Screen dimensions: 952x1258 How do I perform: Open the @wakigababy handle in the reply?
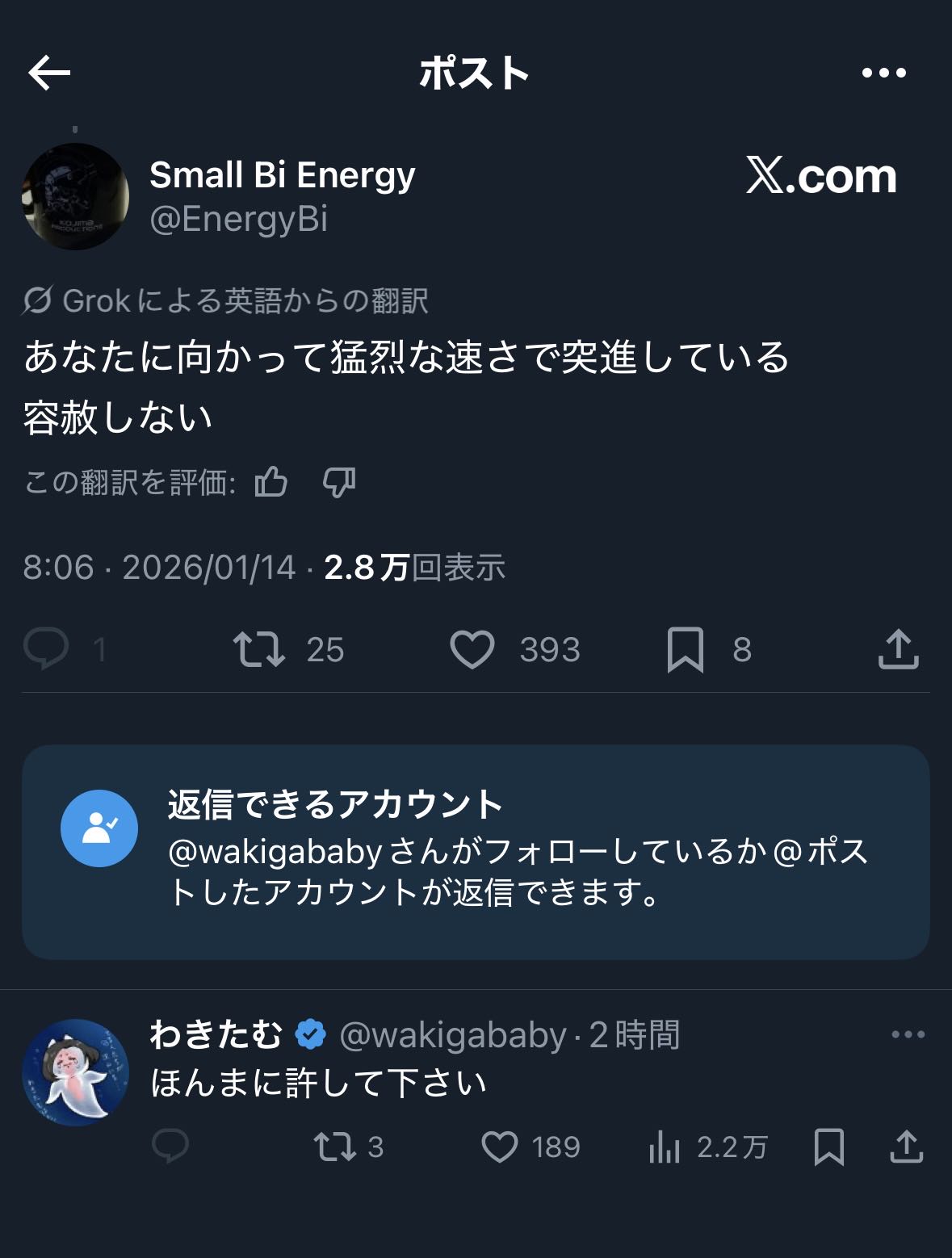453,1035
